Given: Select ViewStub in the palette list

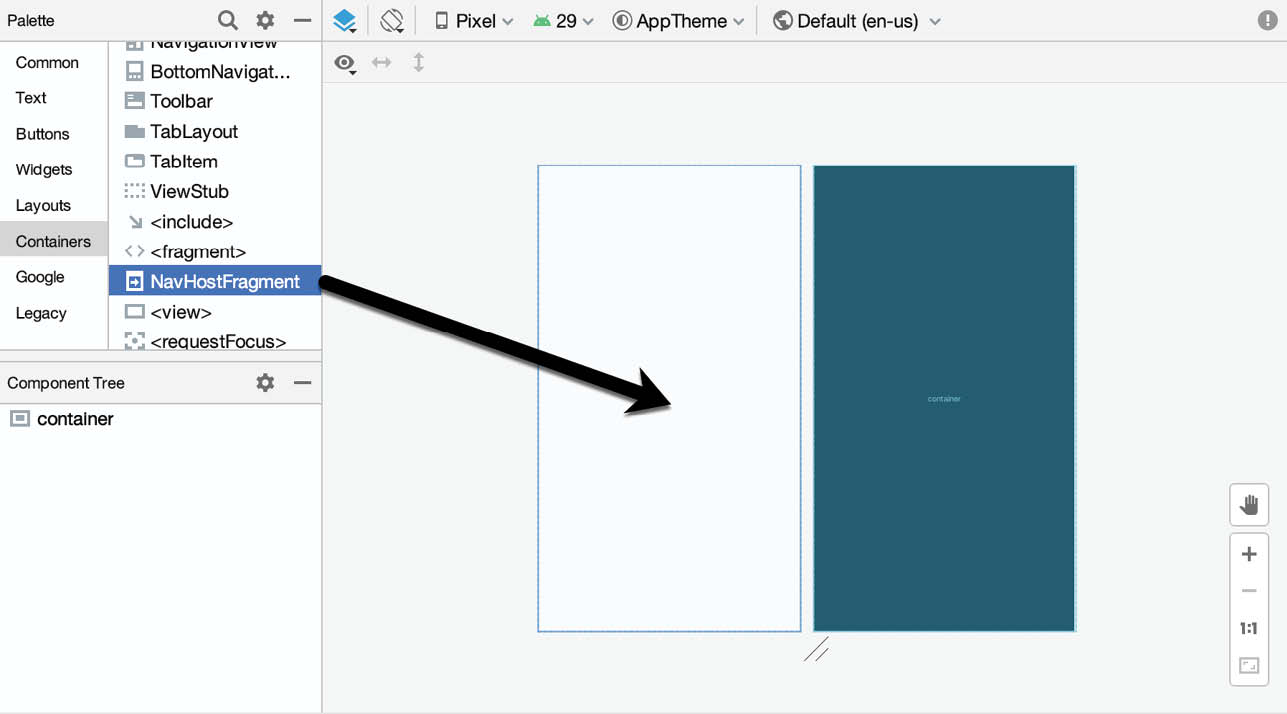Looking at the screenshot, I should pyautogui.click(x=215, y=191).
